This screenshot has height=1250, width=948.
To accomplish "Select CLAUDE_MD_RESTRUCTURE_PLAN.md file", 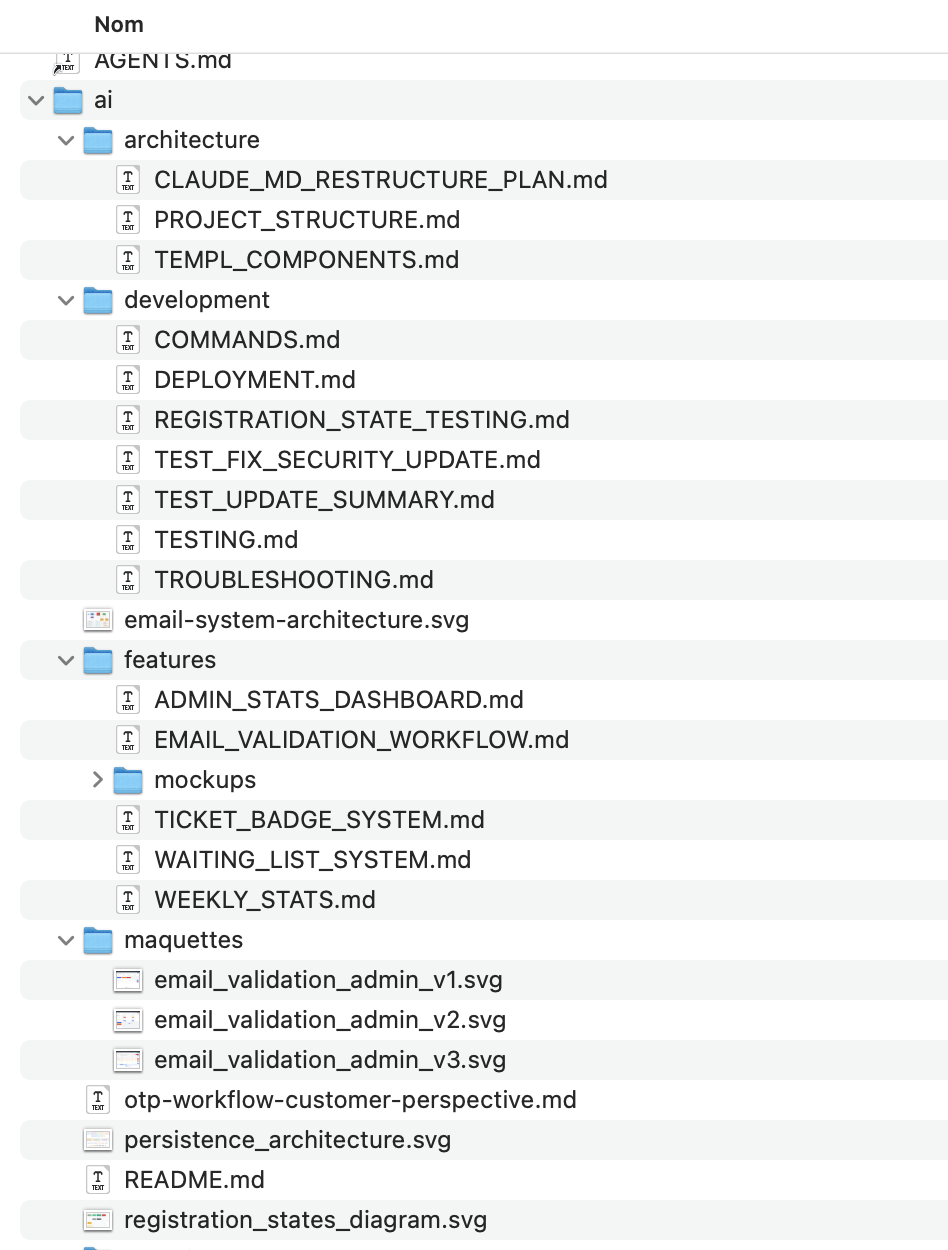I will click(x=380, y=180).
